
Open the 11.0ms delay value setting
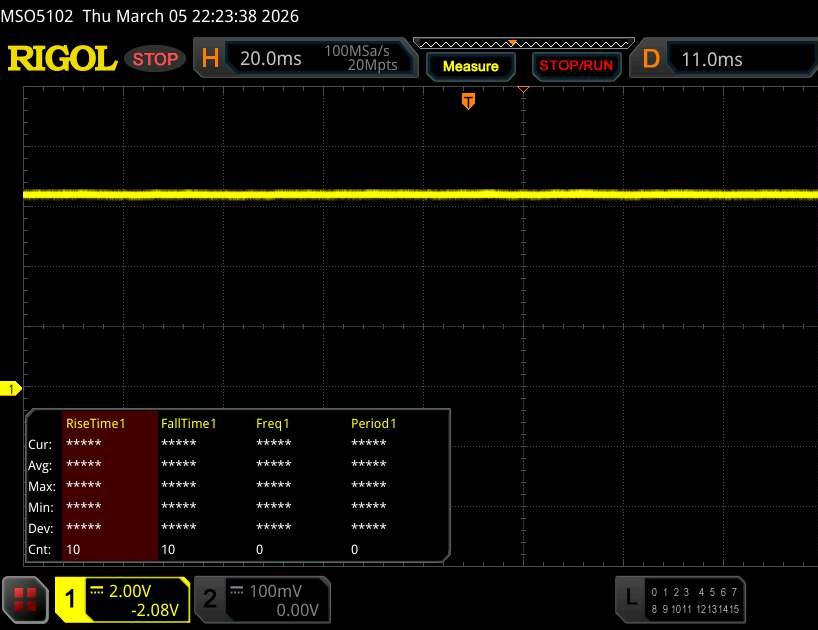point(712,59)
